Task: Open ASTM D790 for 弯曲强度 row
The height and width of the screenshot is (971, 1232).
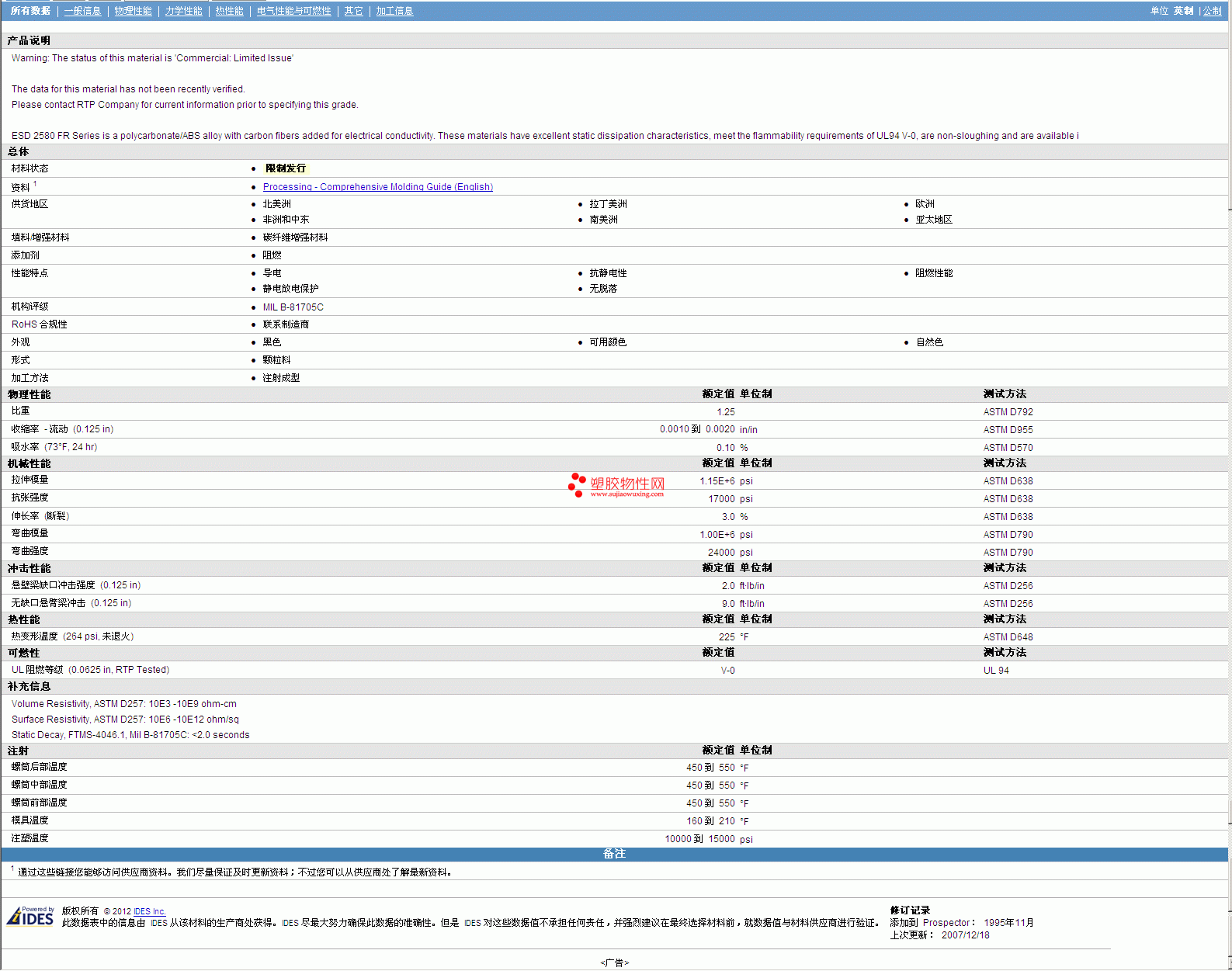Action: (1008, 553)
